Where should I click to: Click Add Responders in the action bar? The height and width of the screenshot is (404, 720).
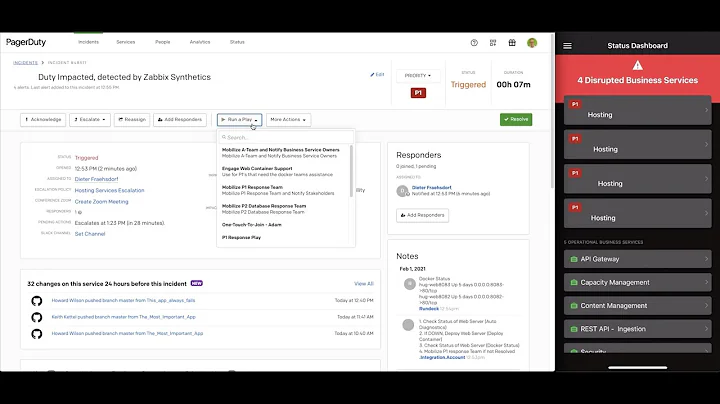[180, 119]
